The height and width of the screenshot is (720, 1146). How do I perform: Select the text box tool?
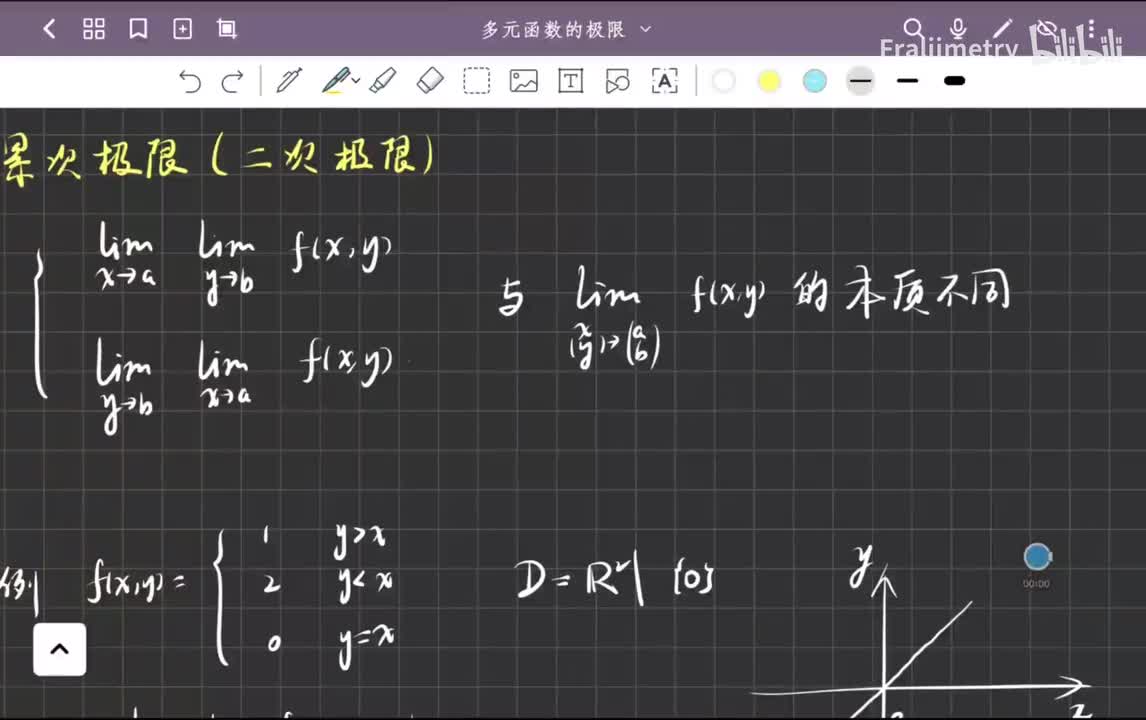[x=570, y=80]
